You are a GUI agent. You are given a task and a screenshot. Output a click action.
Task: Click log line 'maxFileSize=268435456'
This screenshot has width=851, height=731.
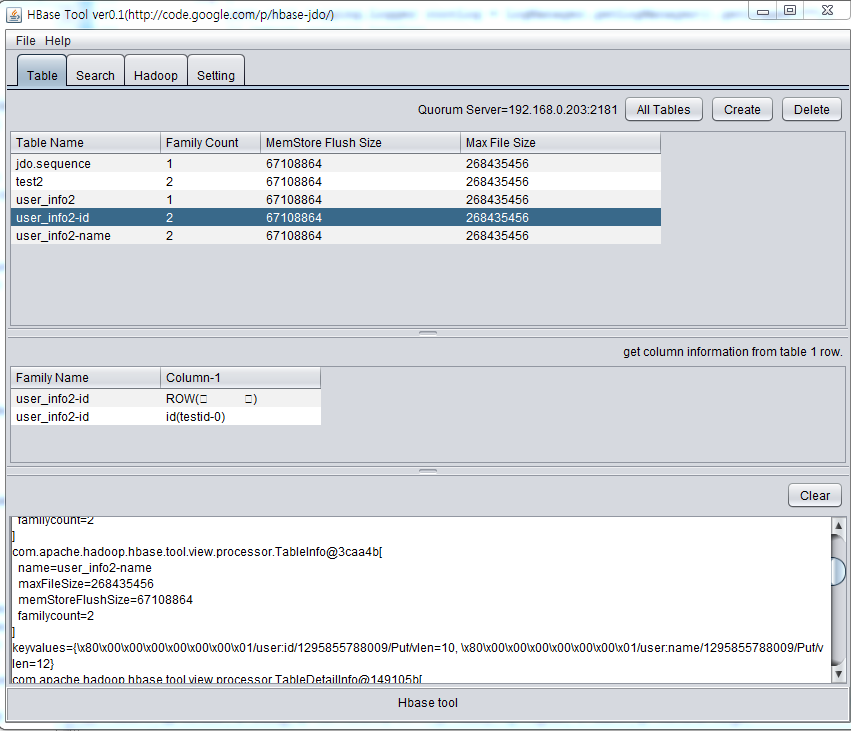coord(86,583)
